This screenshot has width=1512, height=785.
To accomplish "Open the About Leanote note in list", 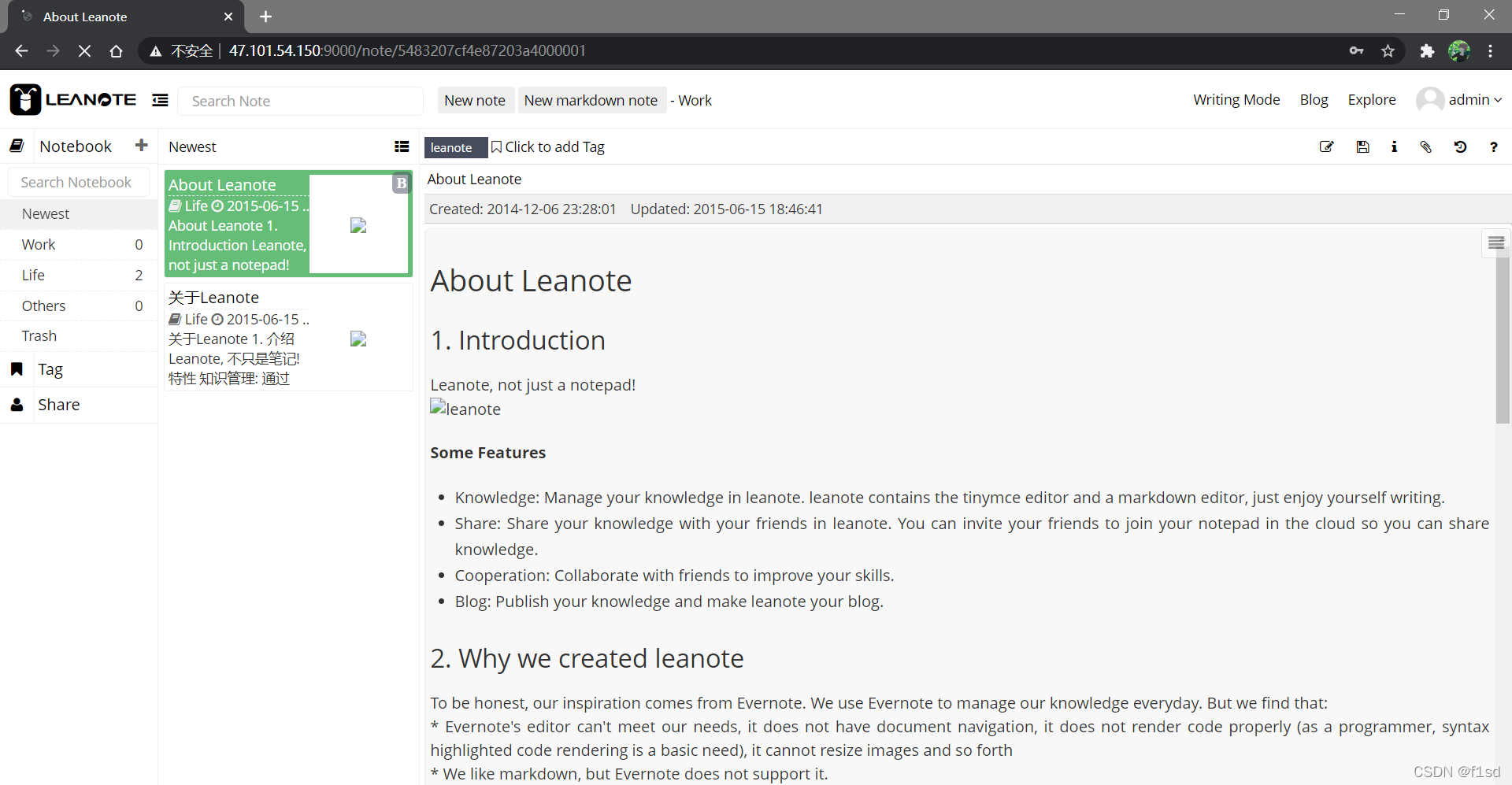I will pyautogui.click(x=288, y=224).
